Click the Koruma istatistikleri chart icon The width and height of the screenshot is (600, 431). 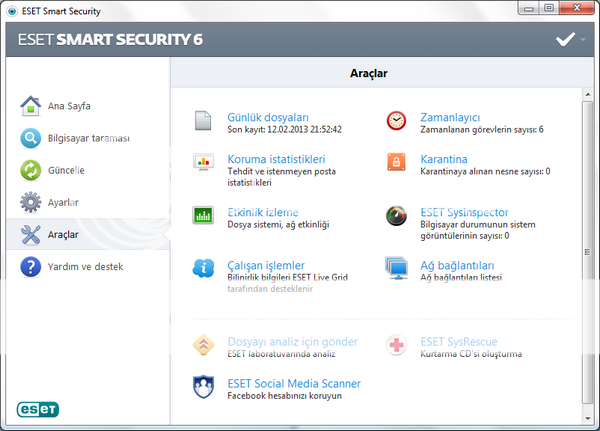(204, 163)
